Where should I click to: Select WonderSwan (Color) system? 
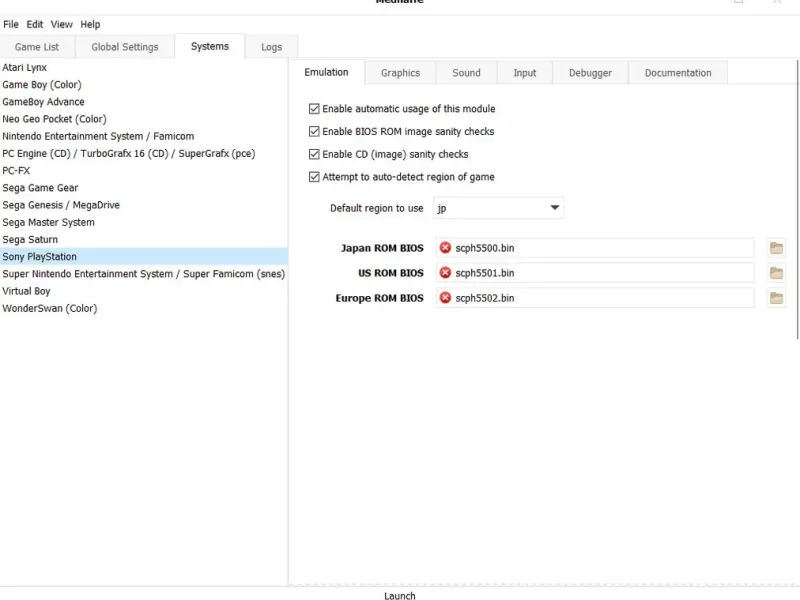[144, 308]
